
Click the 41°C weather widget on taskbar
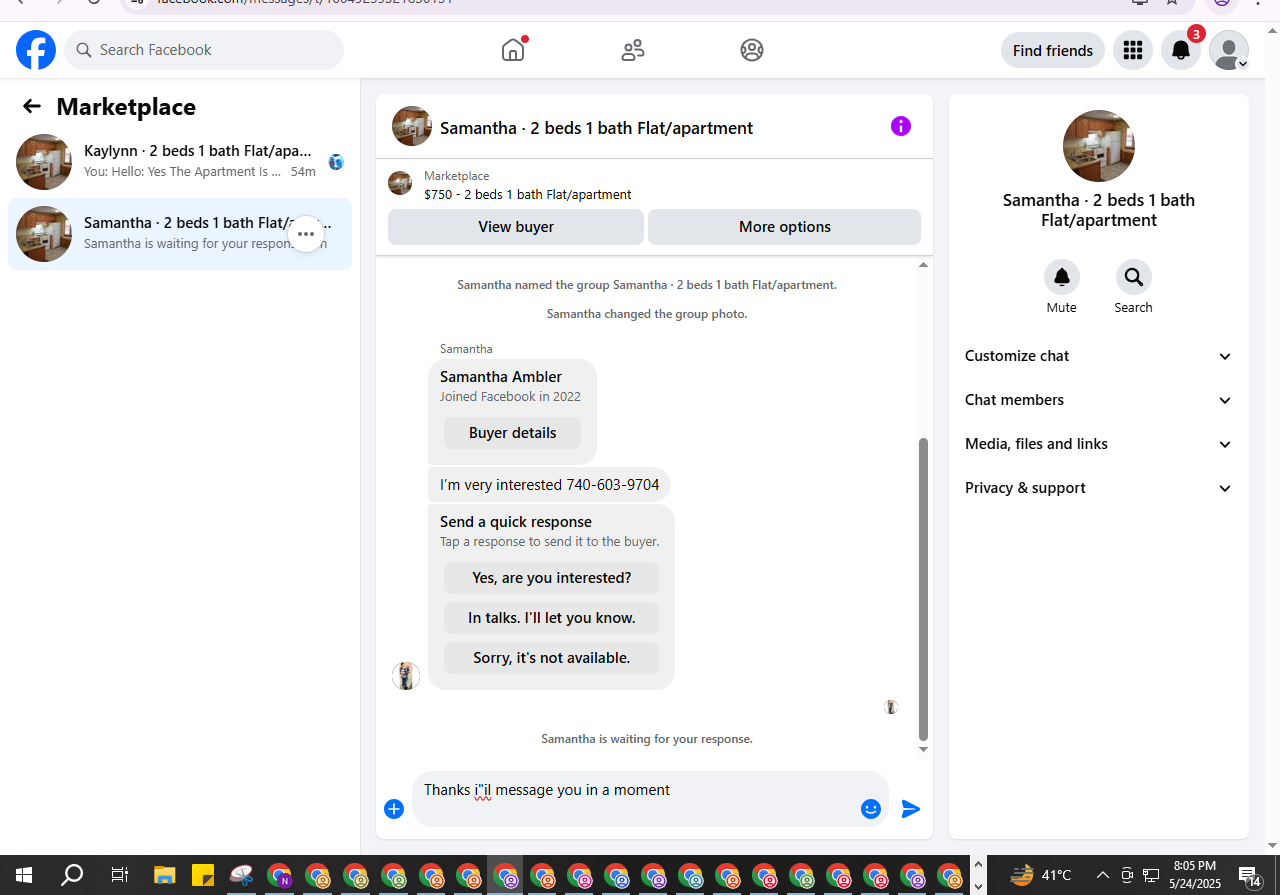click(1041, 875)
